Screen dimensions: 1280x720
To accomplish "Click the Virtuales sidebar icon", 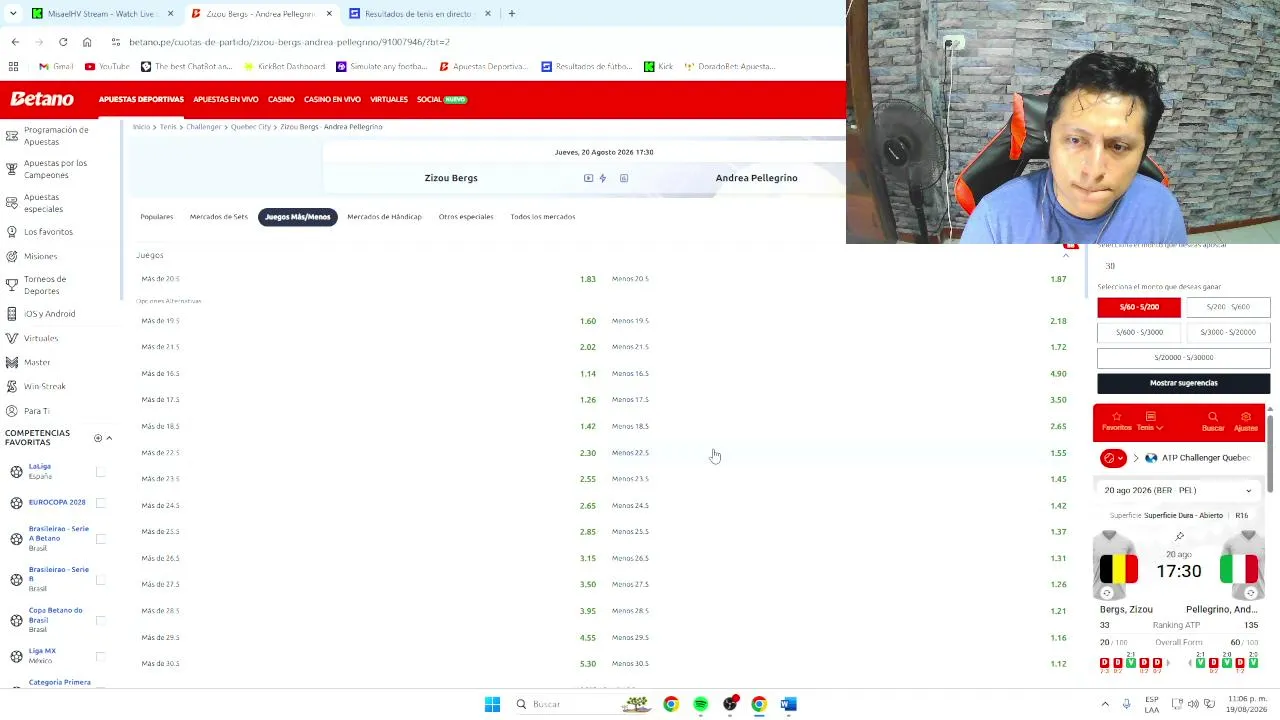I will (x=12, y=338).
